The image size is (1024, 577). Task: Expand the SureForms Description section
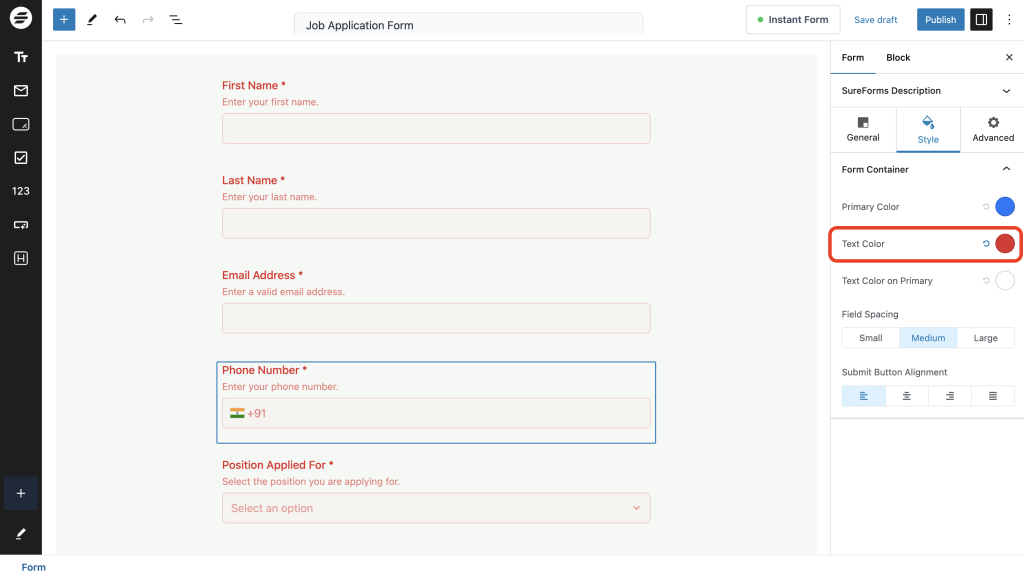point(1006,90)
